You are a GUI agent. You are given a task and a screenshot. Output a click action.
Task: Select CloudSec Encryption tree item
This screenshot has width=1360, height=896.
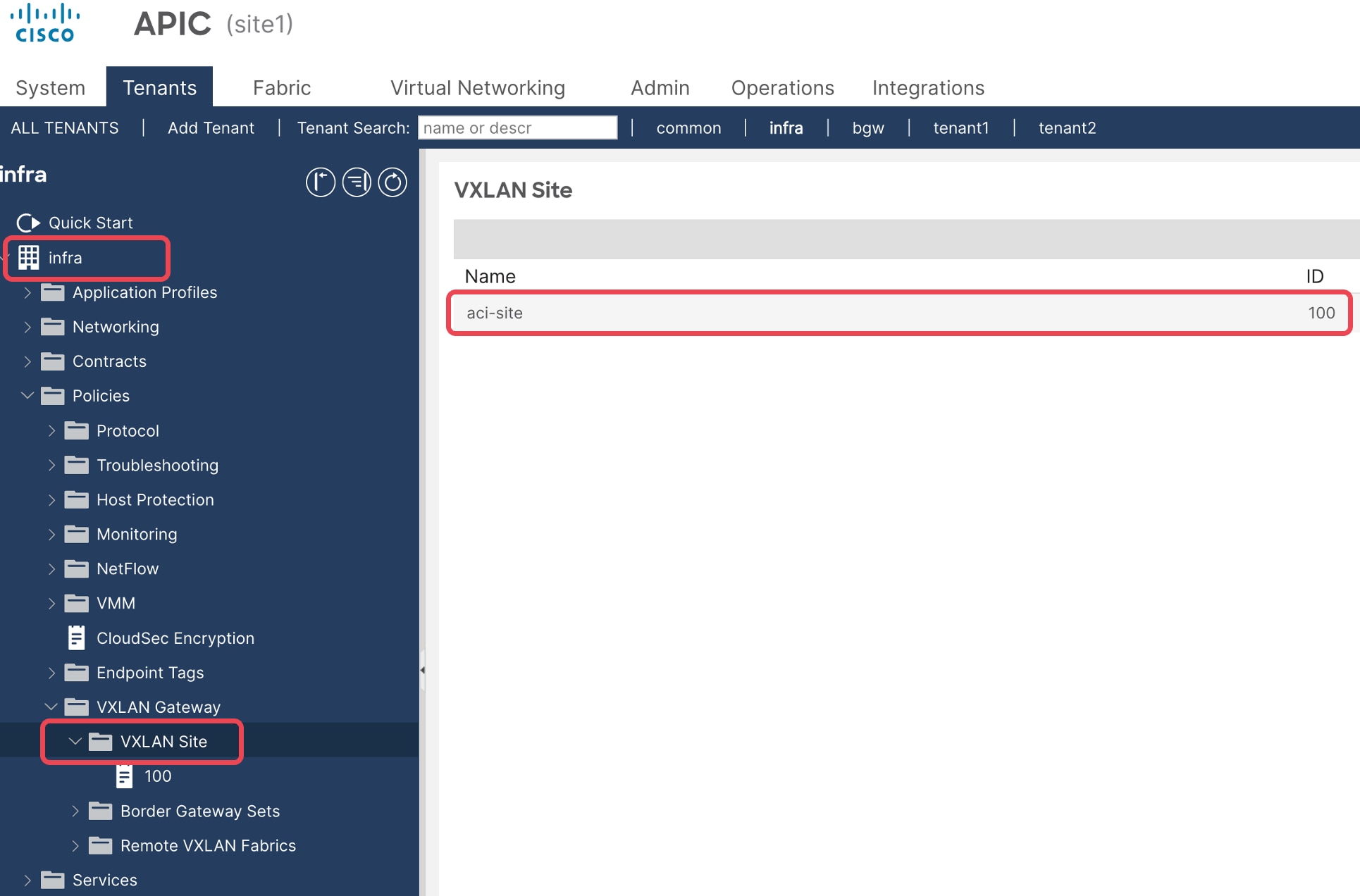pos(175,637)
